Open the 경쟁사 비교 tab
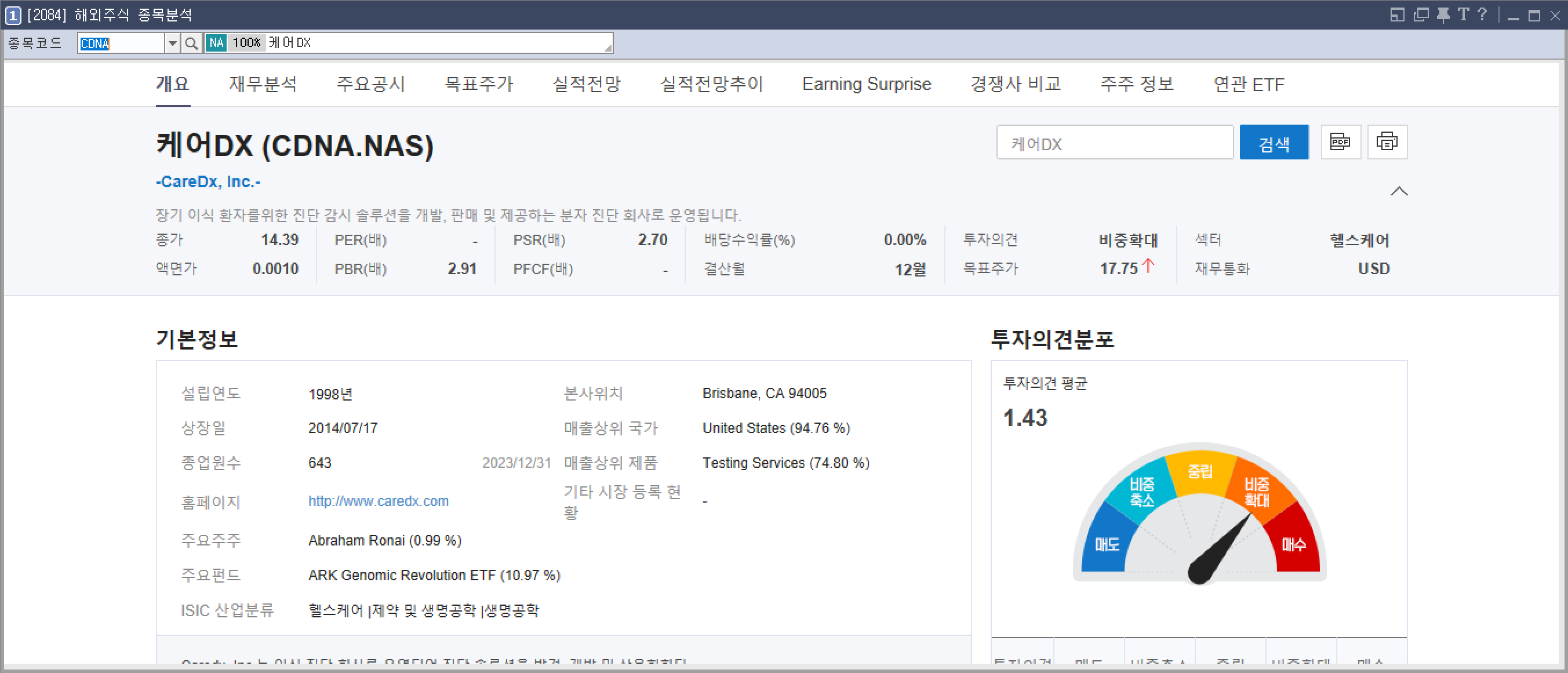1568x673 pixels. pyautogui.click(x=1016, y=84)
